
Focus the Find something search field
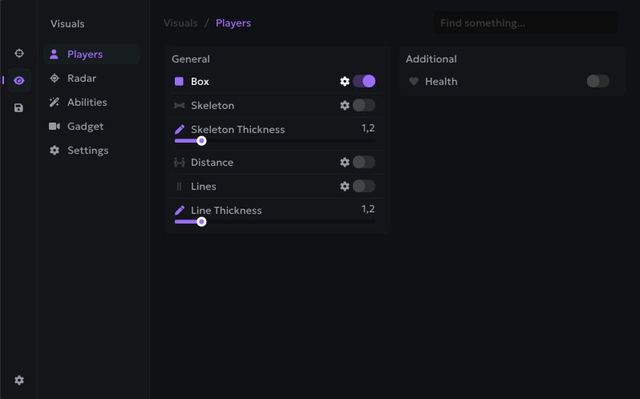point(526,23)
